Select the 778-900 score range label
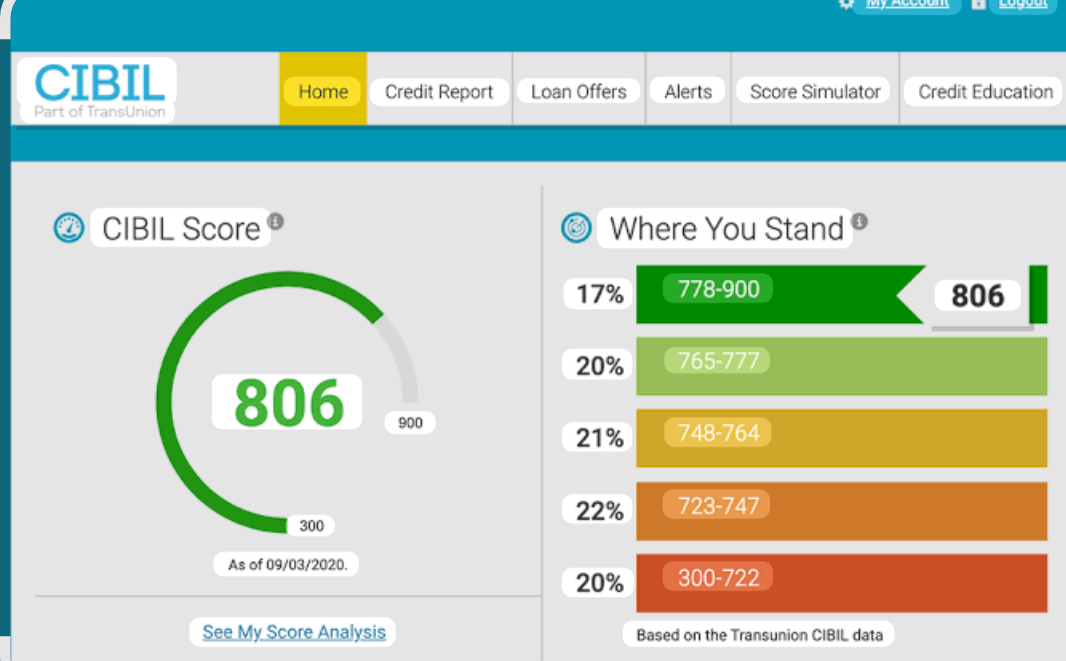Image resolution: width=1066 pixels, height=661 pixels. point(718,289)
